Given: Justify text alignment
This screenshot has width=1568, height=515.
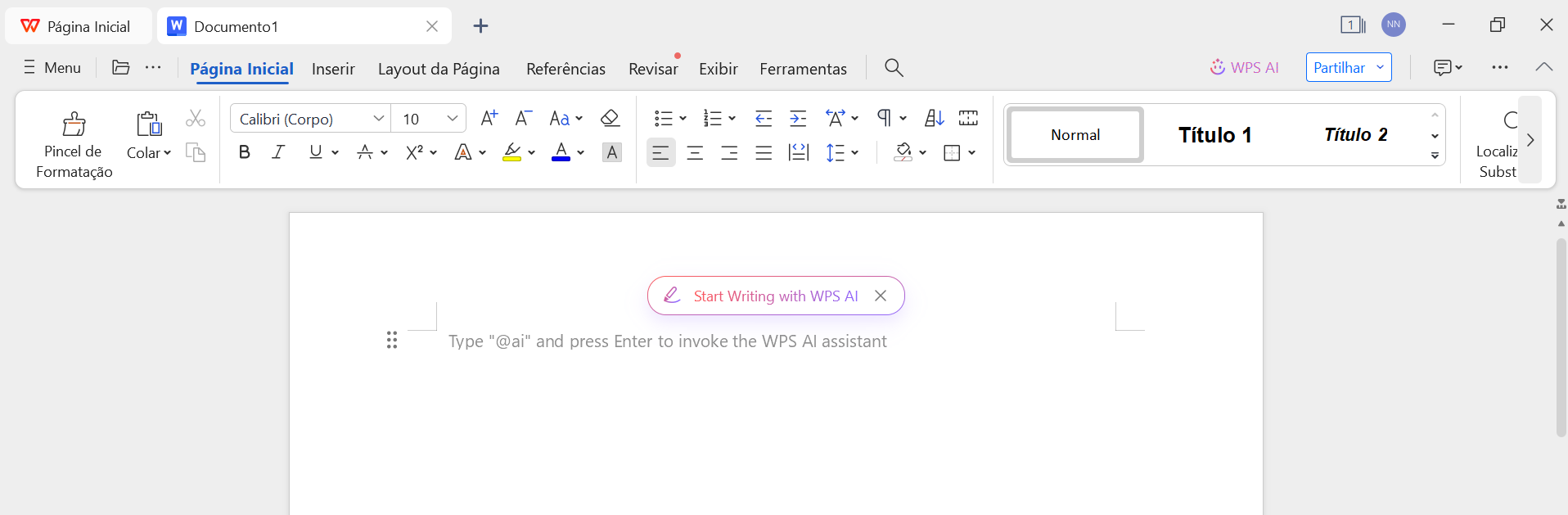Looking at the screenshot, I should click(764, 152).
